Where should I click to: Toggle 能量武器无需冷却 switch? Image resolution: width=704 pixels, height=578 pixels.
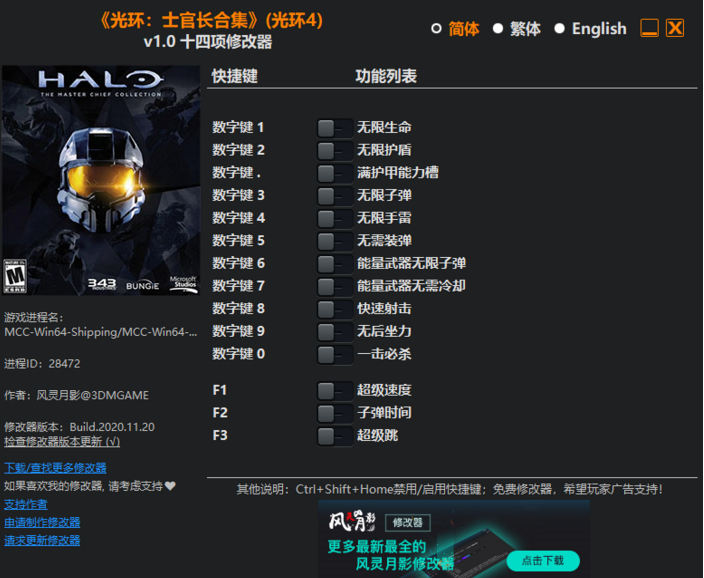pos(335,286)
